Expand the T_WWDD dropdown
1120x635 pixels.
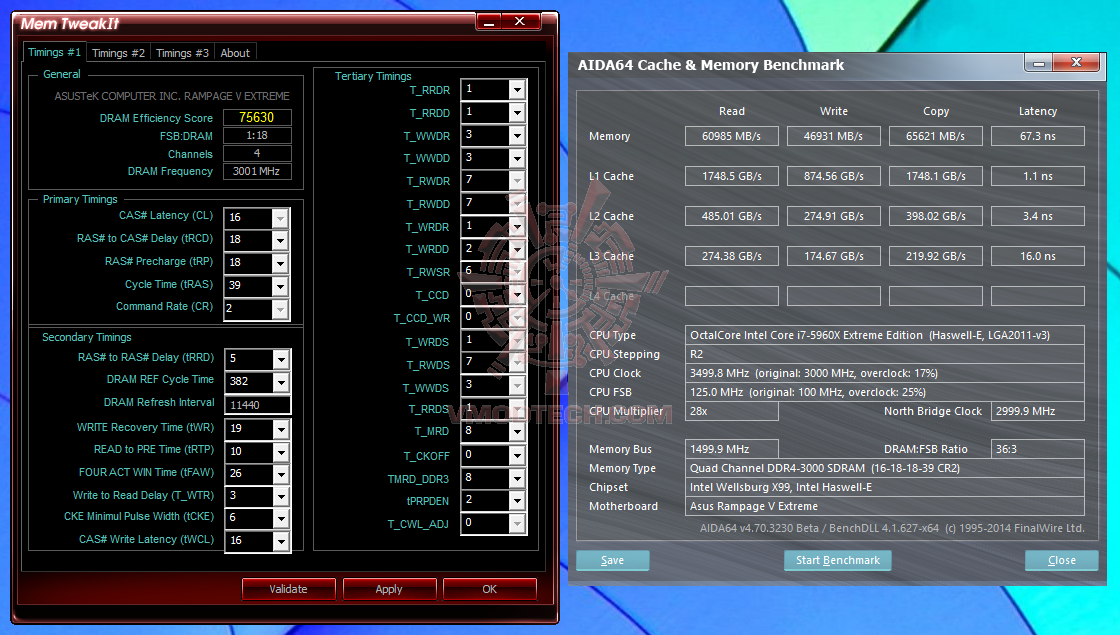[517, 158]
